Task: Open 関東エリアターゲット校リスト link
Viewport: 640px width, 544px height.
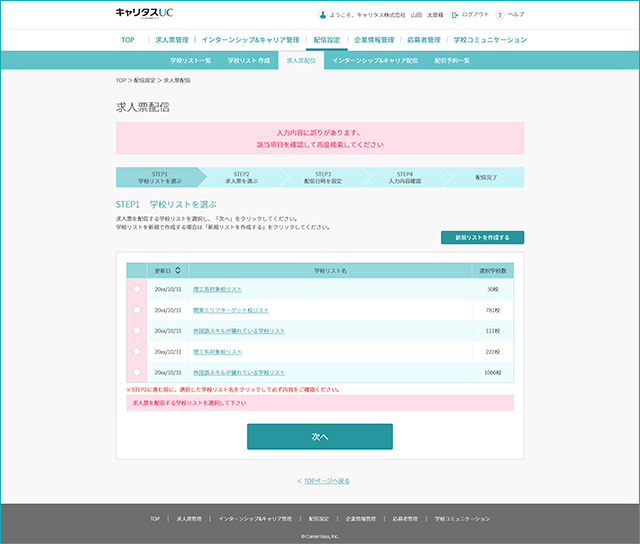Action: click(x=231, y=310)
